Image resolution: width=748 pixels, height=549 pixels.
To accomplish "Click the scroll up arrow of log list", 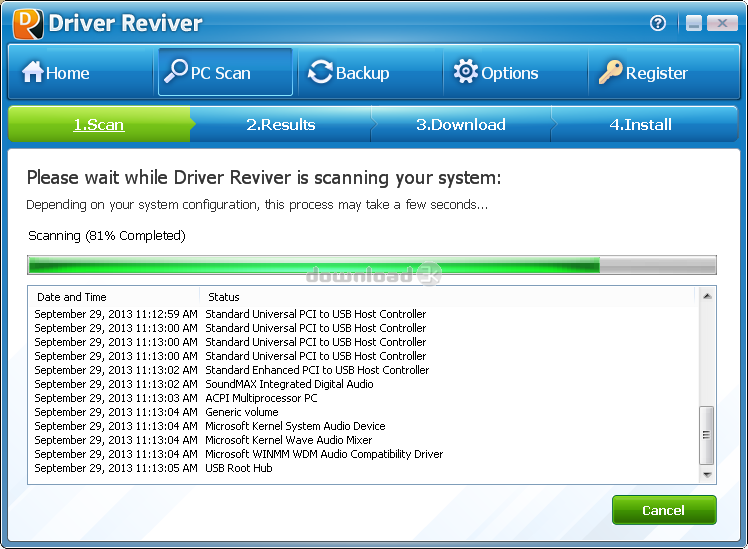I will [707, 296].
